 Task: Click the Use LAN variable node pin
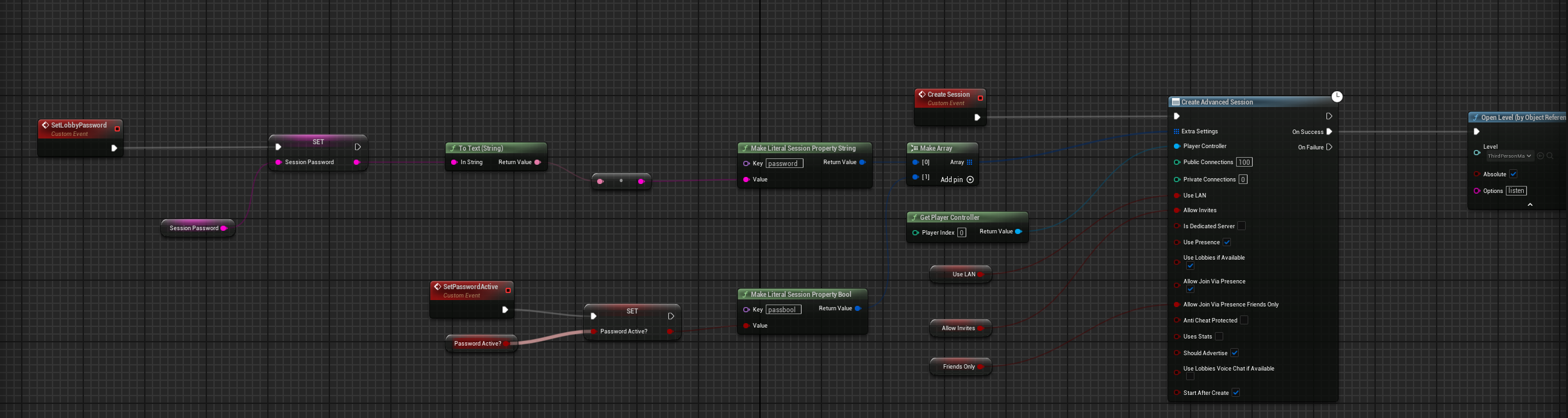[980, 274]
